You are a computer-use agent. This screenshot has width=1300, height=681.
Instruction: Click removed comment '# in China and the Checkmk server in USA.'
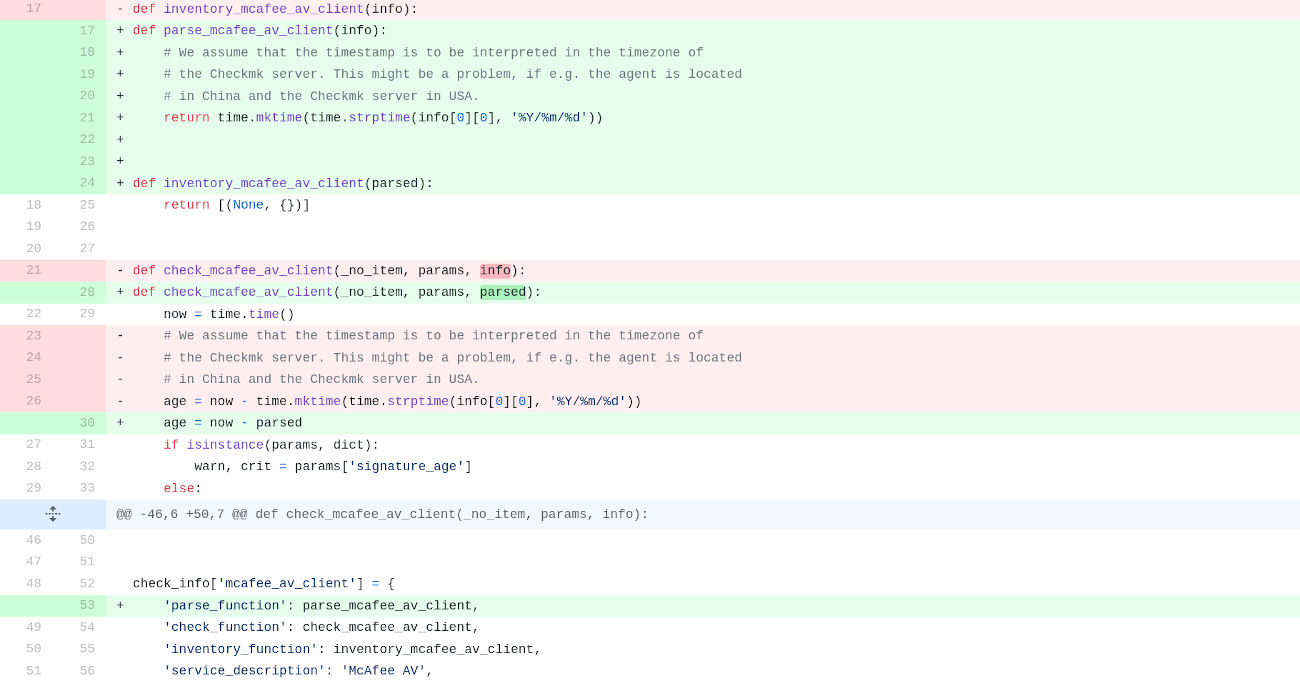(x=321, y=380)
